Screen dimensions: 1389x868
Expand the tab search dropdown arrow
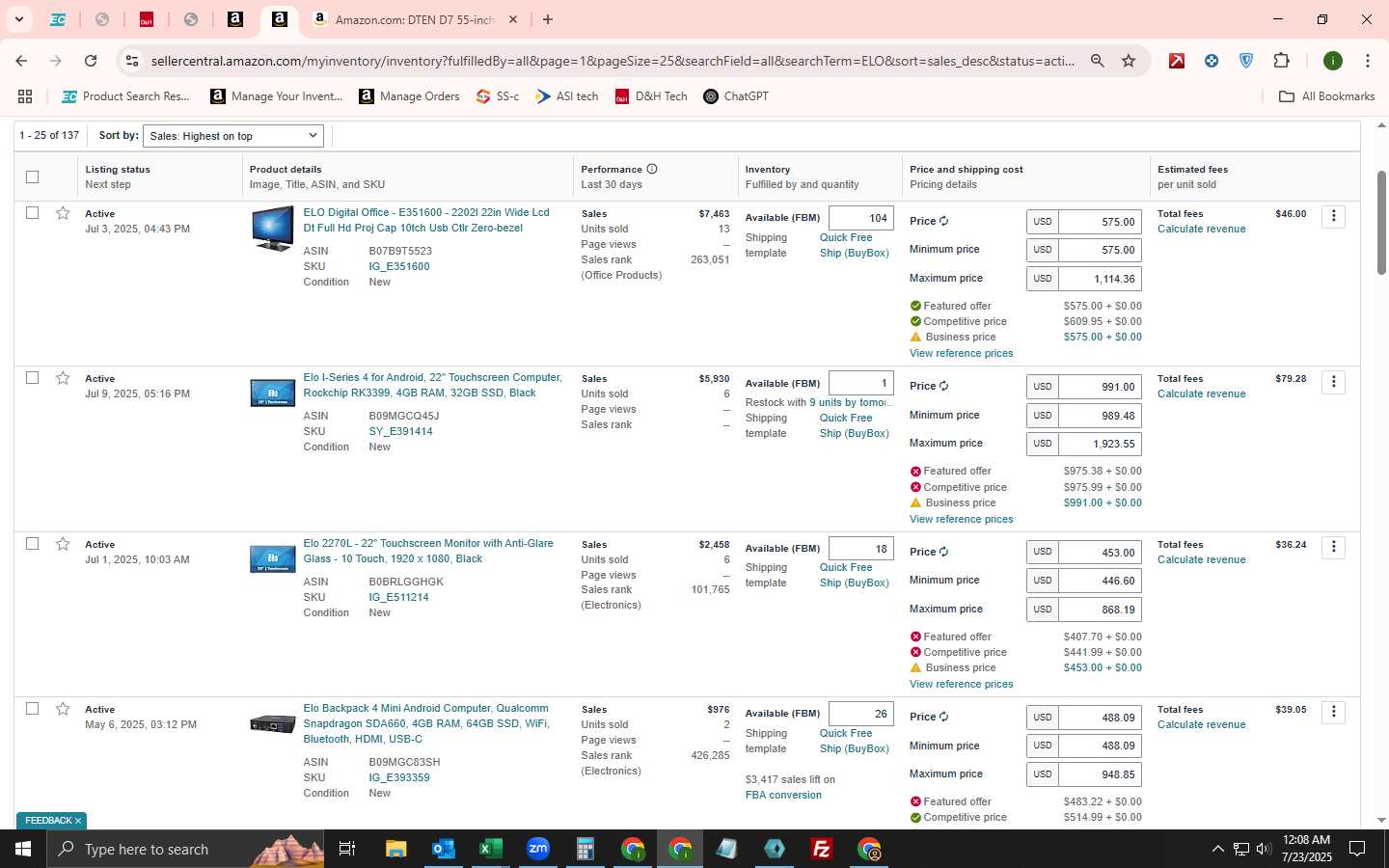point(18,19)
